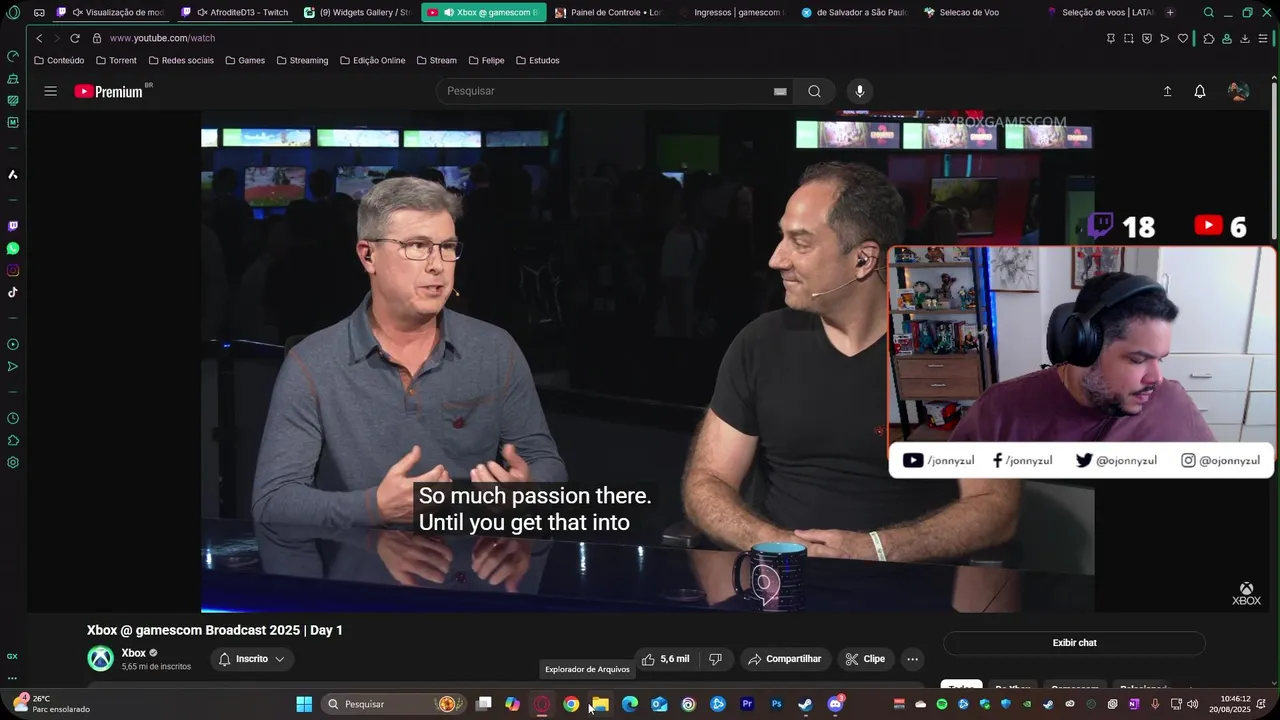The image size is (1280, 720).
Task: Click the browser reload button
Action: click(74, 38)
